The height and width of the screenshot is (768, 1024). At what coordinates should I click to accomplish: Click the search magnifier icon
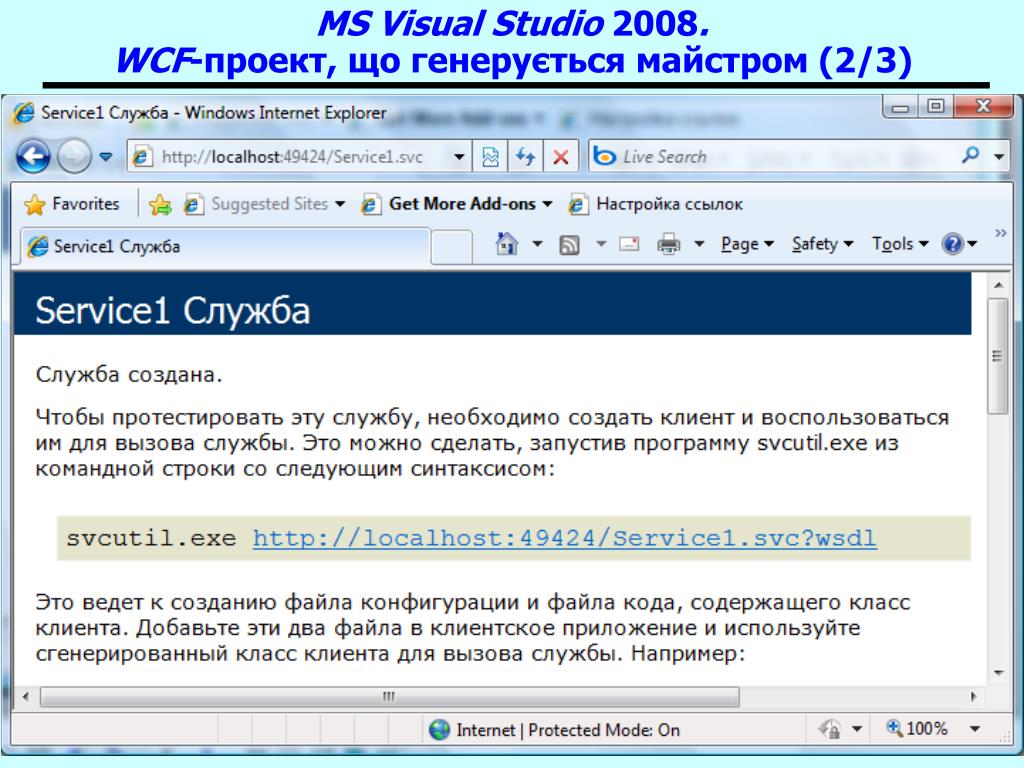(970, 155)
